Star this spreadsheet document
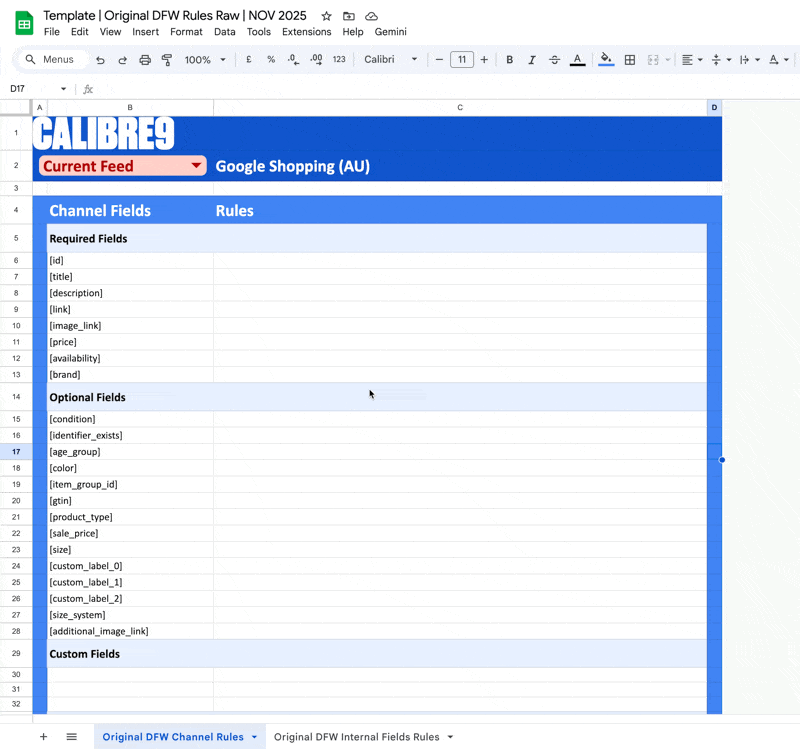 (x=326, y=17)
